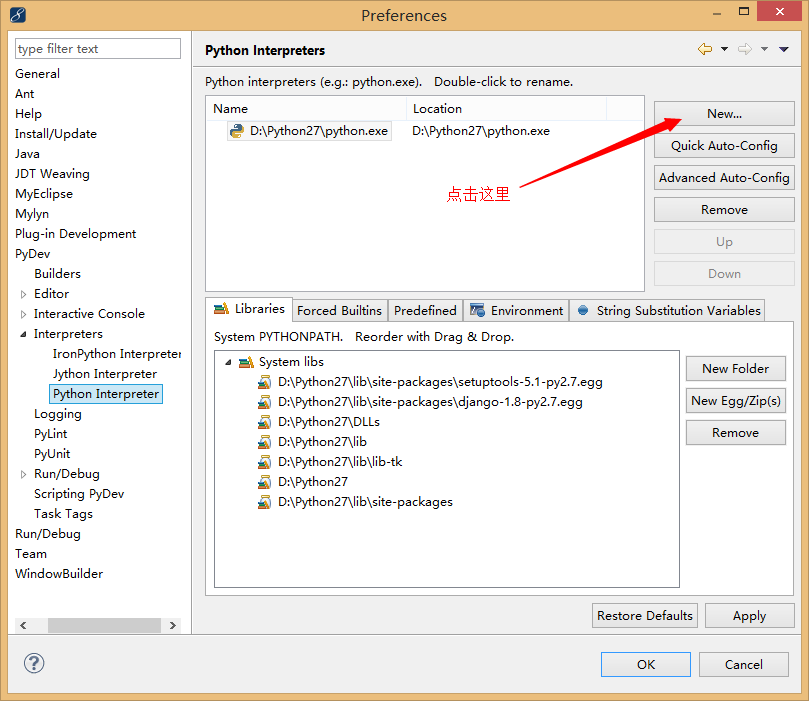Select Ant in the preferences tree

[x=25, y=94]
